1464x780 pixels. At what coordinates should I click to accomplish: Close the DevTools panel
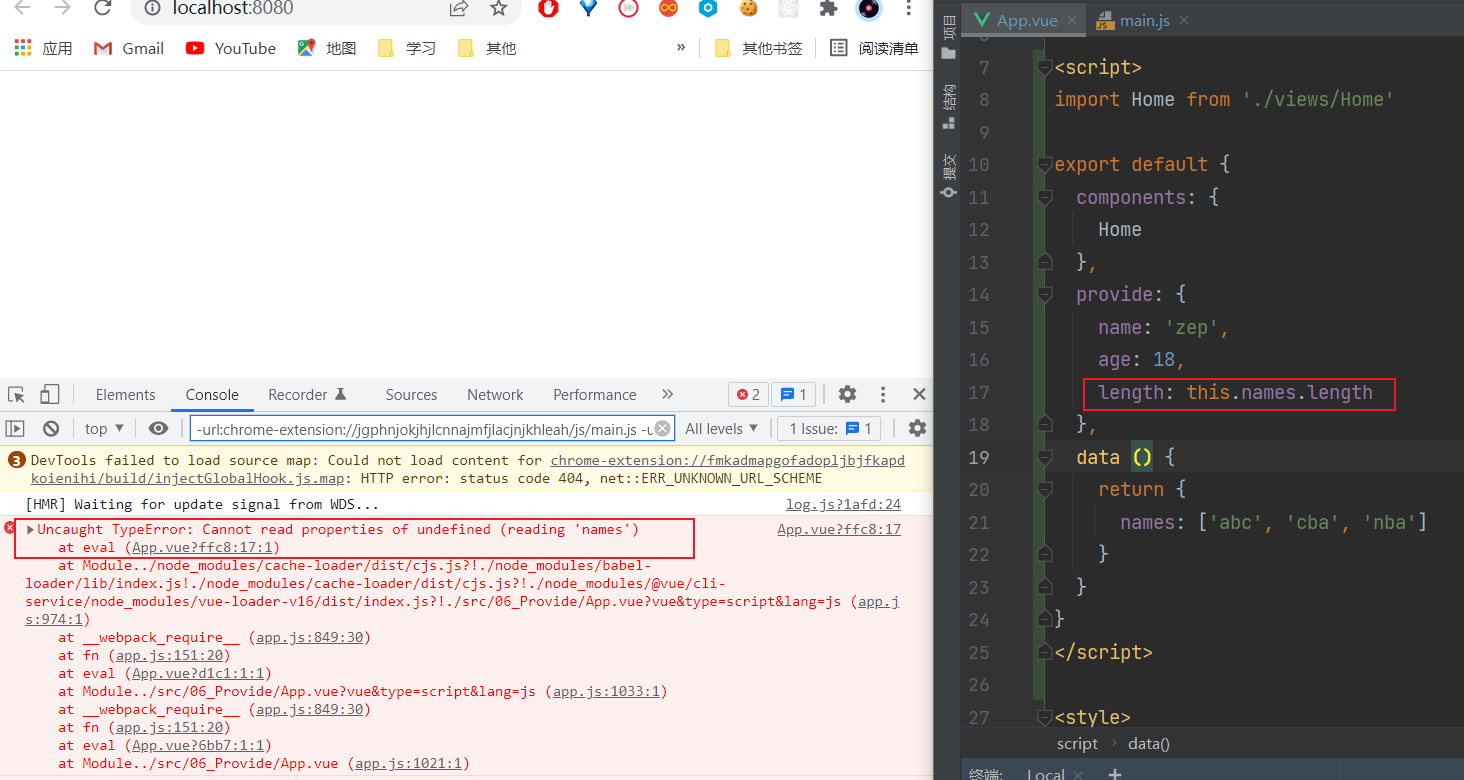(919, 394)
